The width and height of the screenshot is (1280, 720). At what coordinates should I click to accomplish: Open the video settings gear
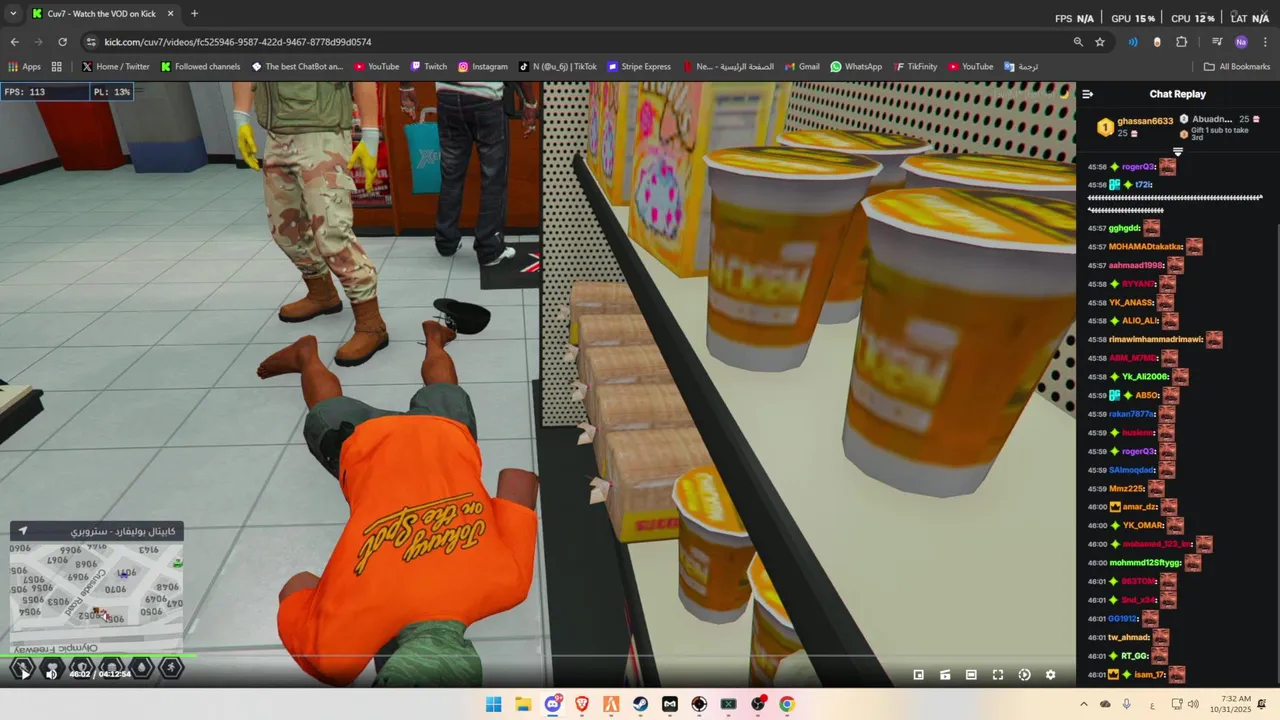pyautogui.click(x=1050, y=675)
